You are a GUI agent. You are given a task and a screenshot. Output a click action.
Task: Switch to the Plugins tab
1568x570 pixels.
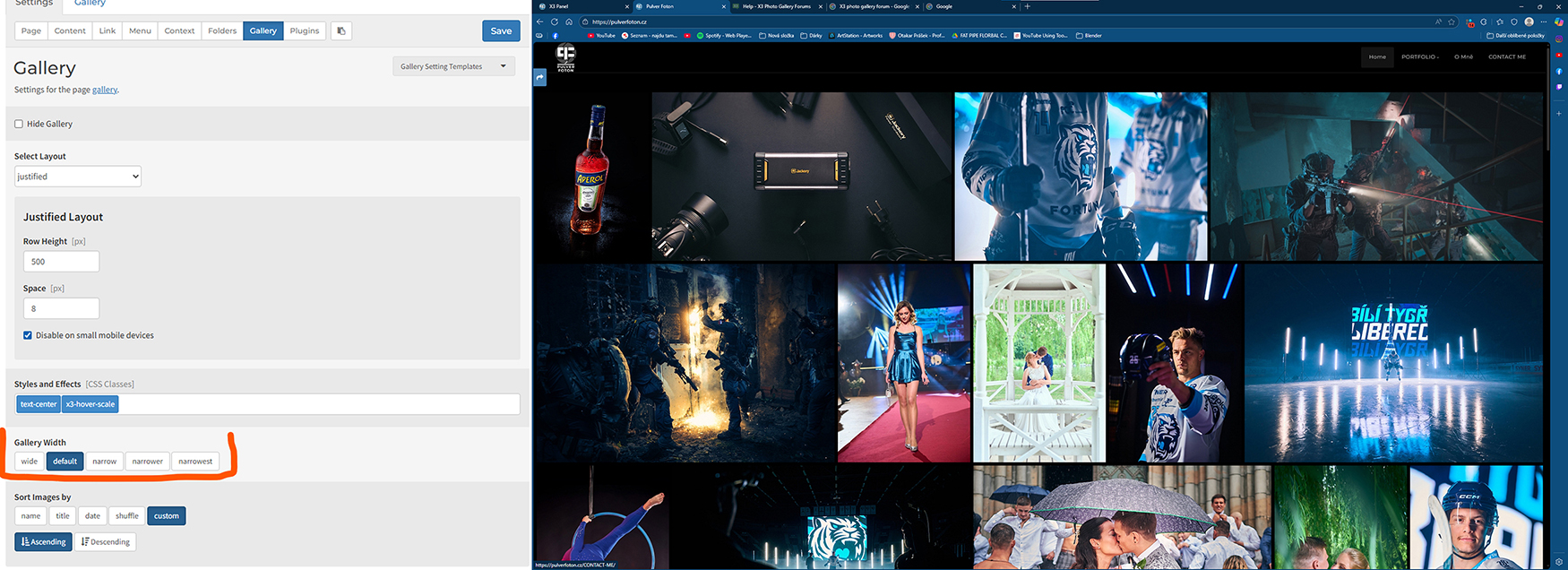305,30
